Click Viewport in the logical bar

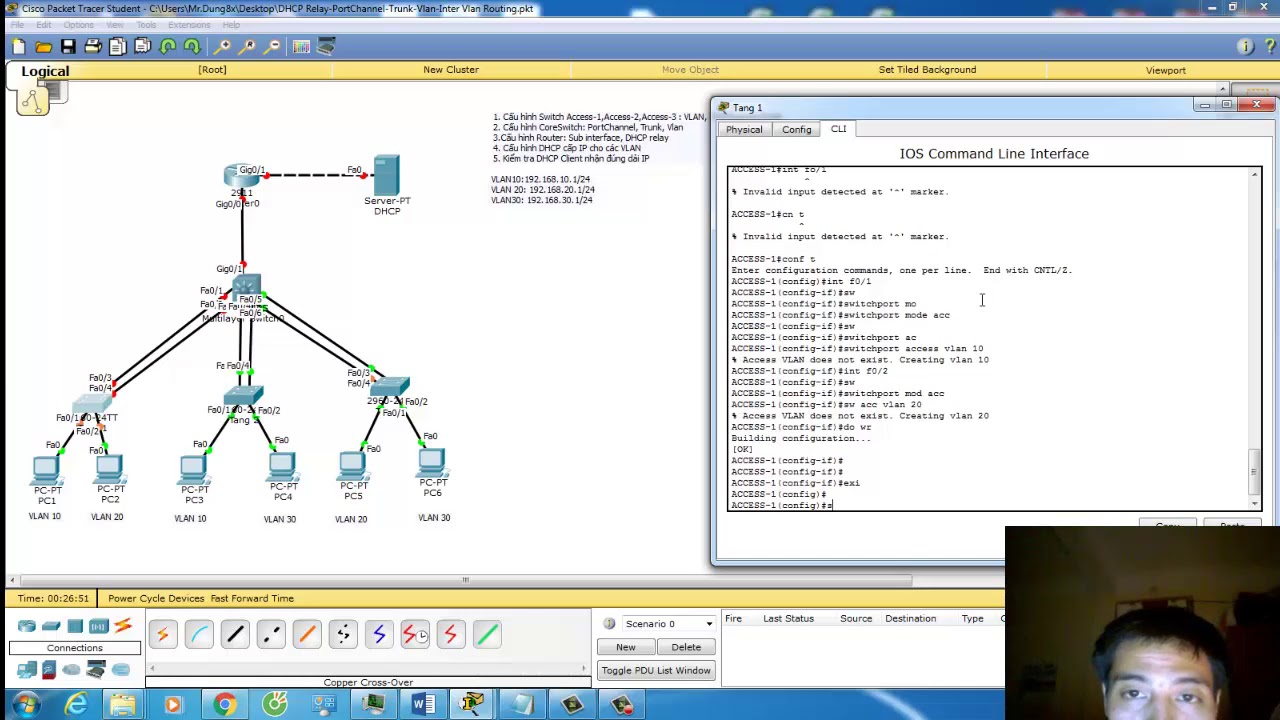(1166, 70)
